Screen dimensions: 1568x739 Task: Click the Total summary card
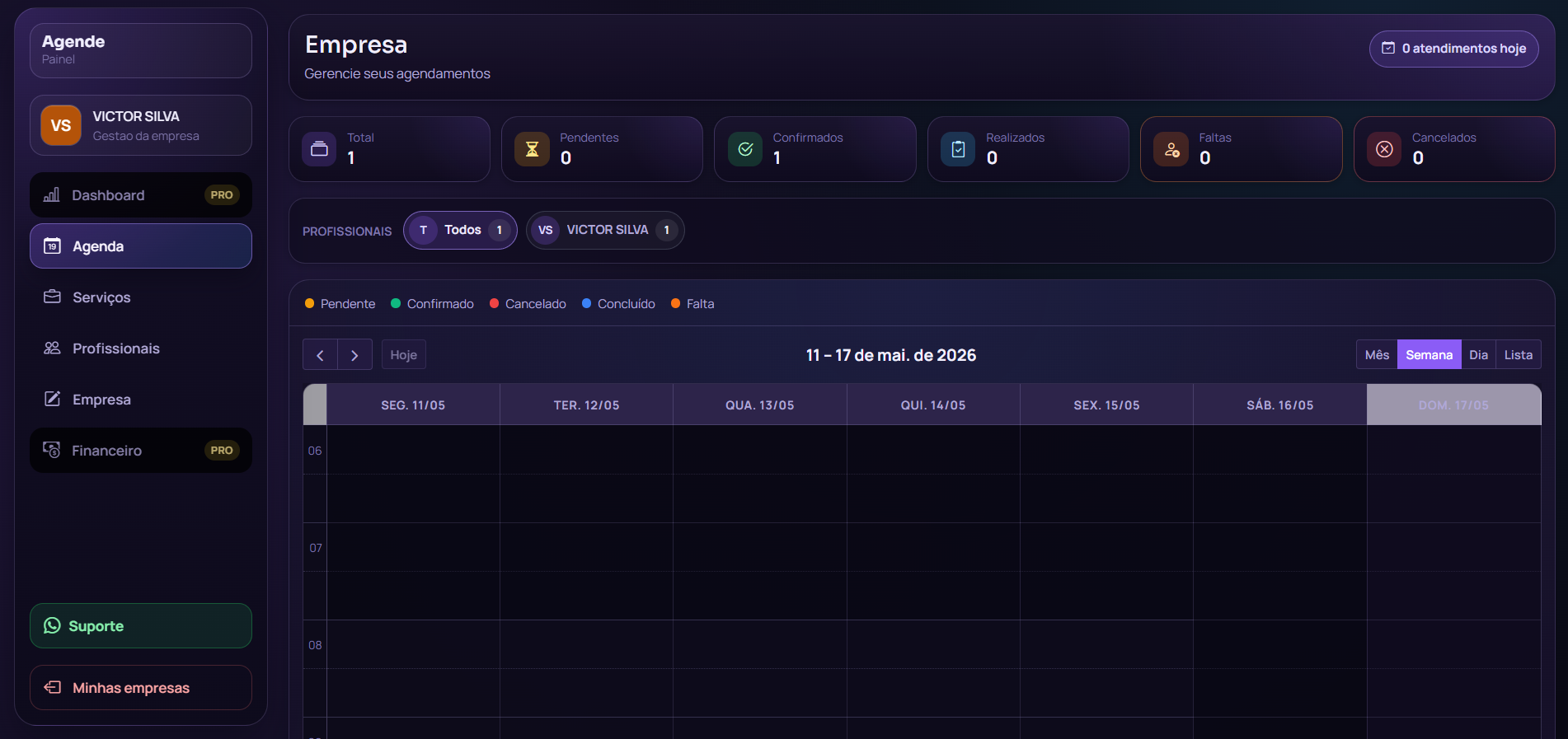tap(389, 149)
